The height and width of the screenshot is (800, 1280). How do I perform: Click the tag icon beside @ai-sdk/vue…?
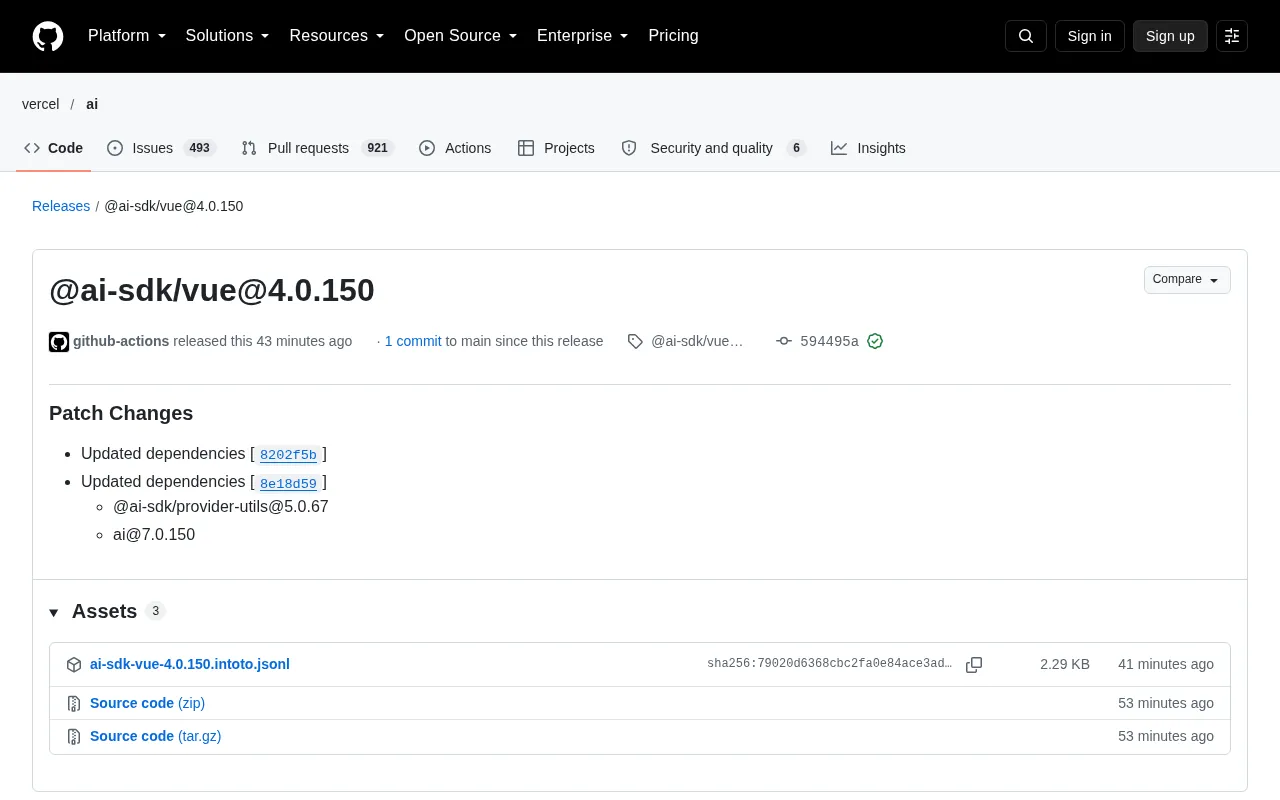(x=635, y=341)
